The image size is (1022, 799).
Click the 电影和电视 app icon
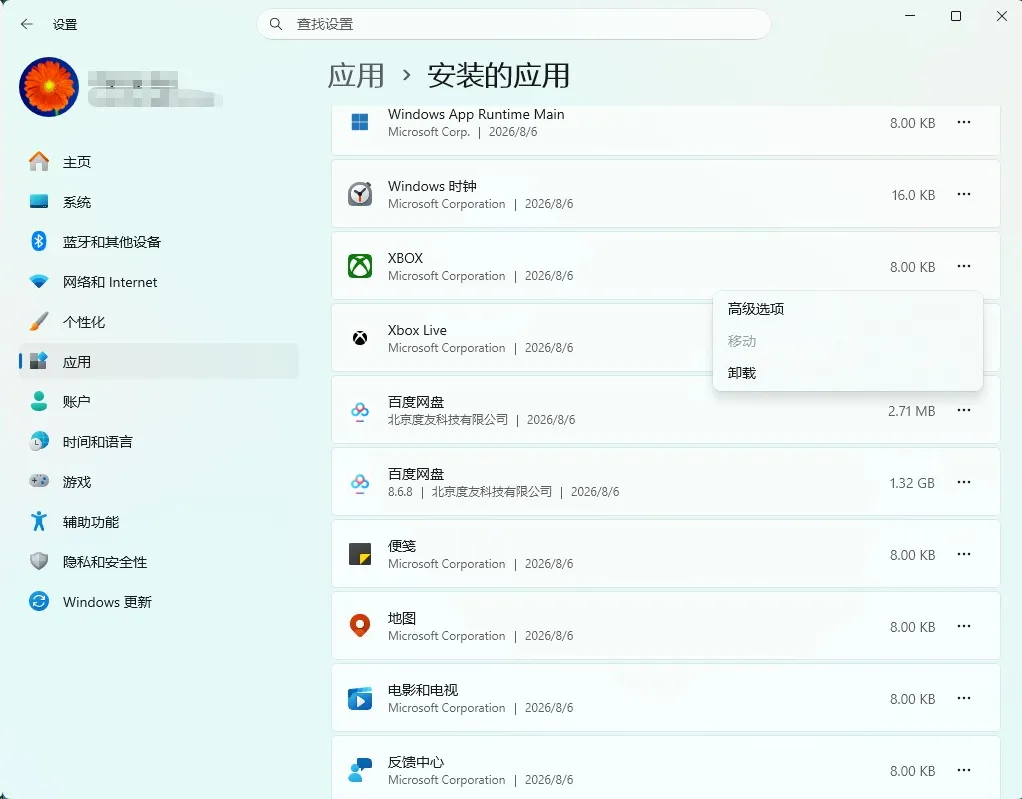click(x=360, y=698)
